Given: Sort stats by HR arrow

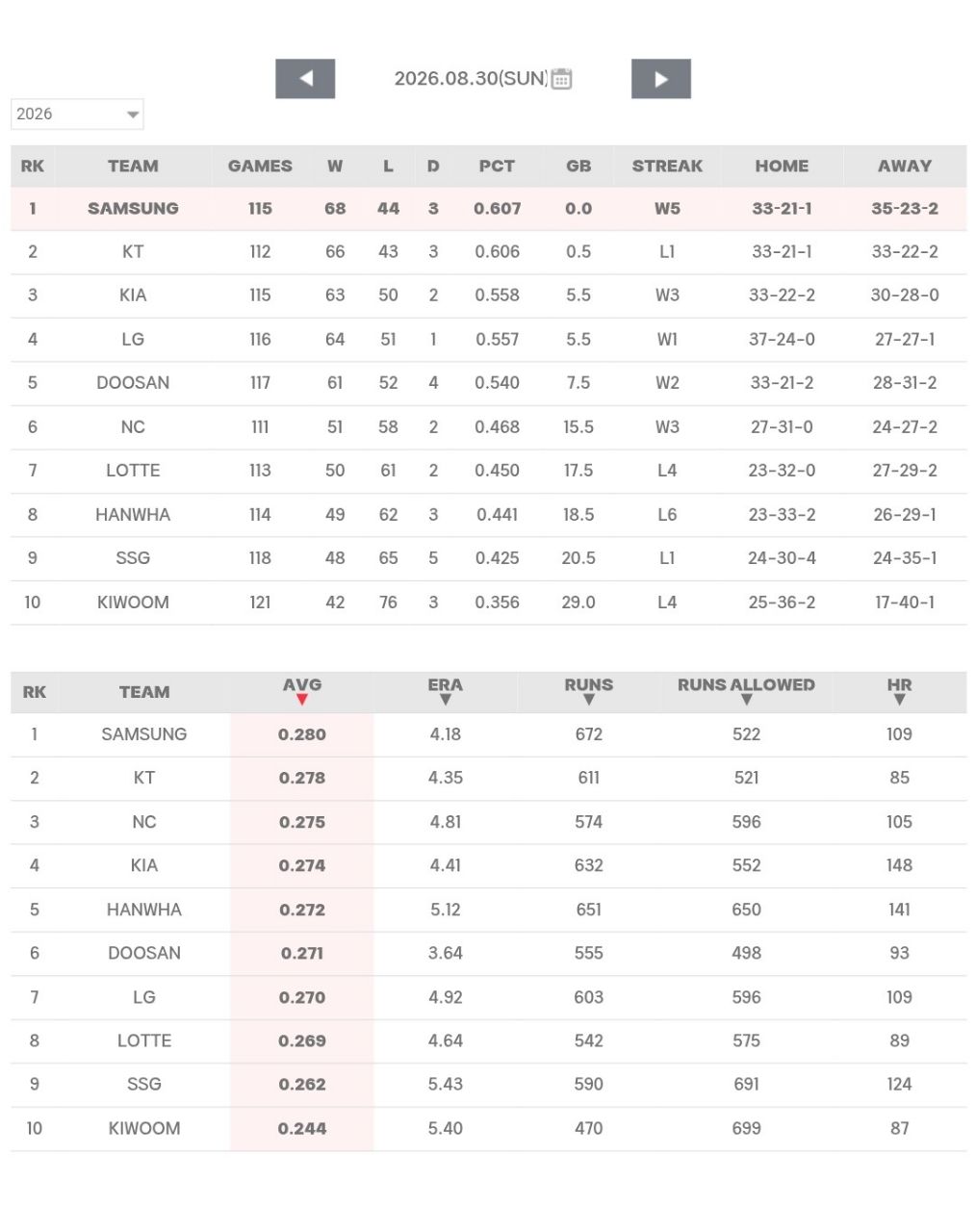Looking at the screenshot, I should 900,700.
